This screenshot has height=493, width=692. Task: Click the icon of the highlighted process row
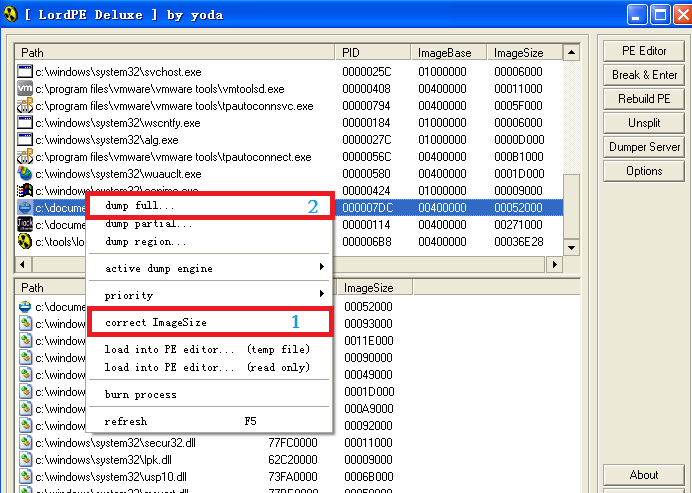25,207
